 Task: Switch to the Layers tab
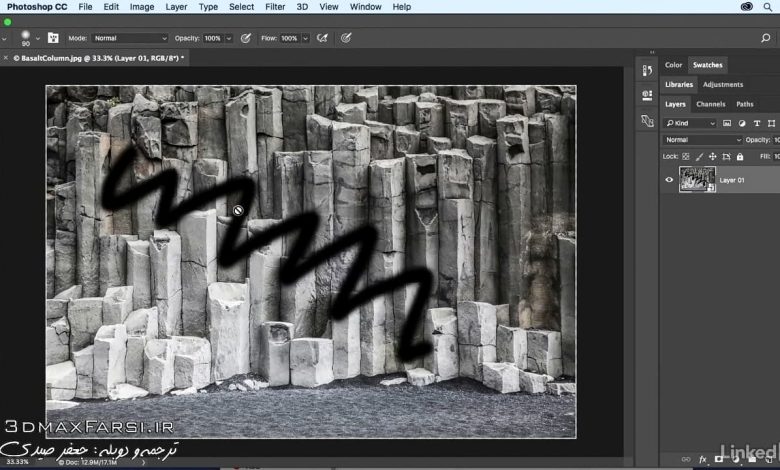(x=675, y=104)
